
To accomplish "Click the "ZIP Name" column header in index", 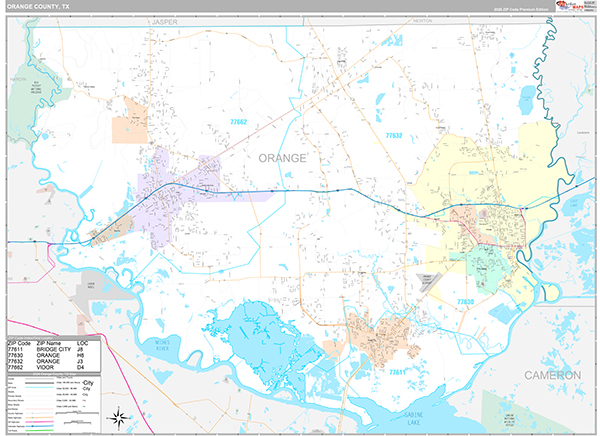I will (x=49, y=343).
